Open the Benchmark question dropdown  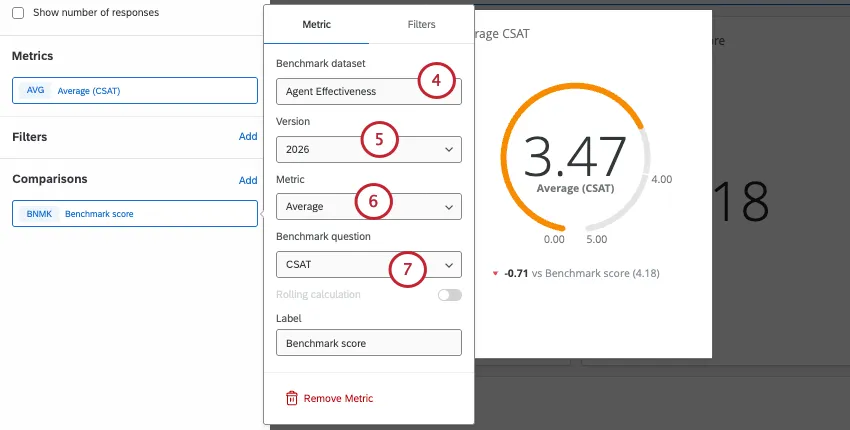click(369, 265)
